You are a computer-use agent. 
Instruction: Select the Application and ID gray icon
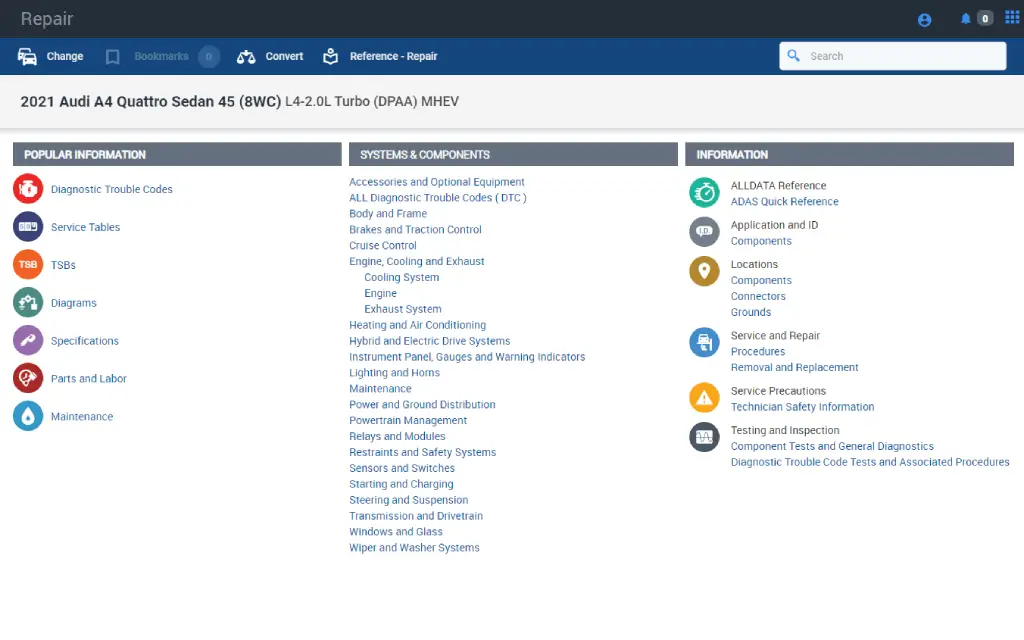pos(704,232)
